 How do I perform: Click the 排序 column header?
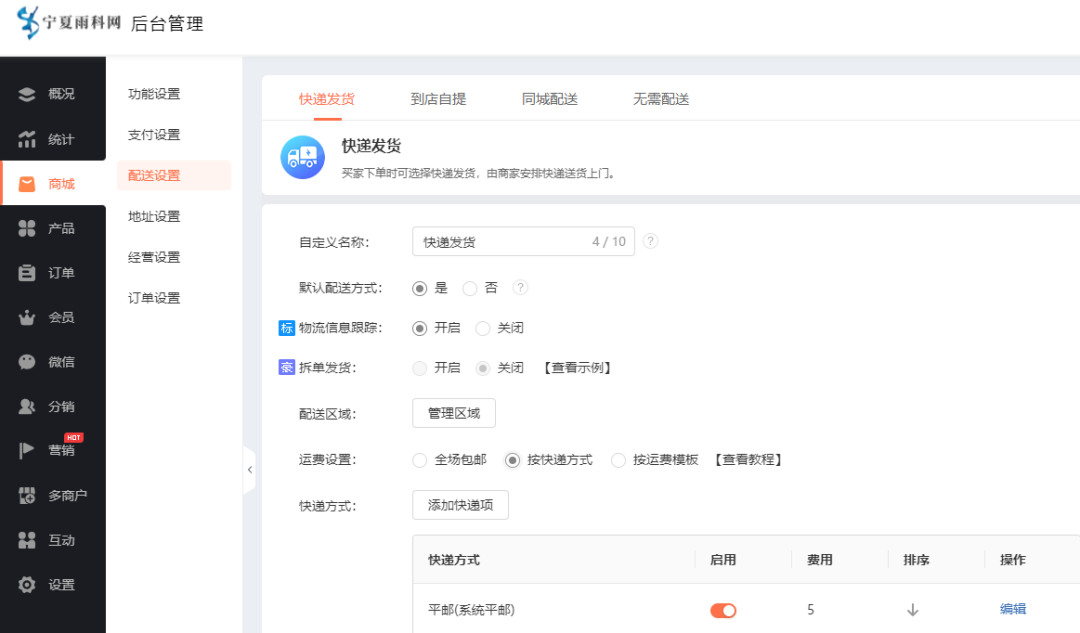[917, 560]
